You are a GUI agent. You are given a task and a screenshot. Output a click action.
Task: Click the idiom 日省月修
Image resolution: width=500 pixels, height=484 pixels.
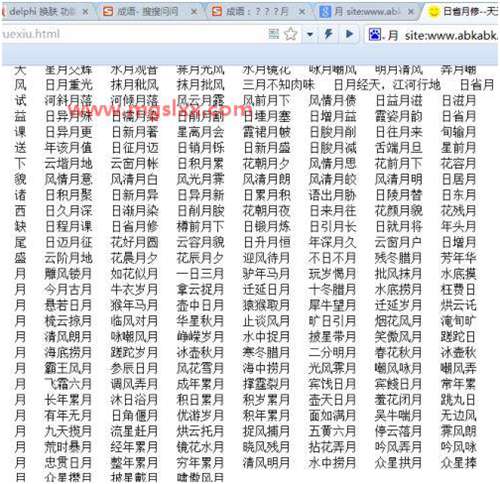(135, 226)
